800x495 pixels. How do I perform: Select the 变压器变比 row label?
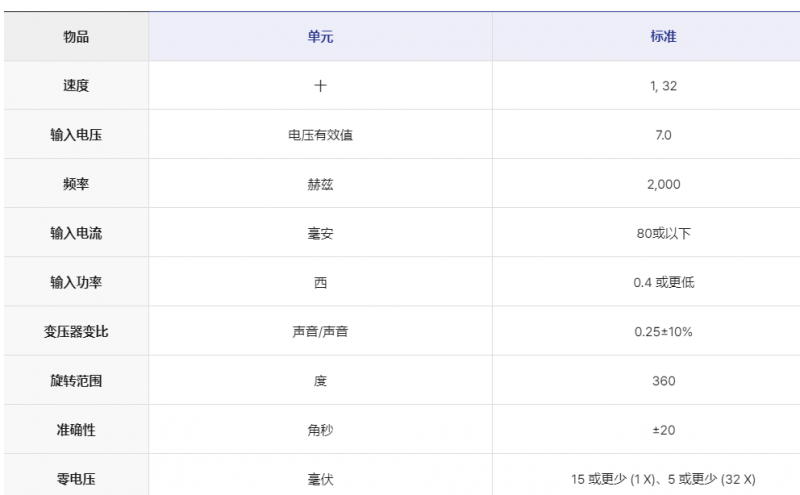[x=76, y=331]
